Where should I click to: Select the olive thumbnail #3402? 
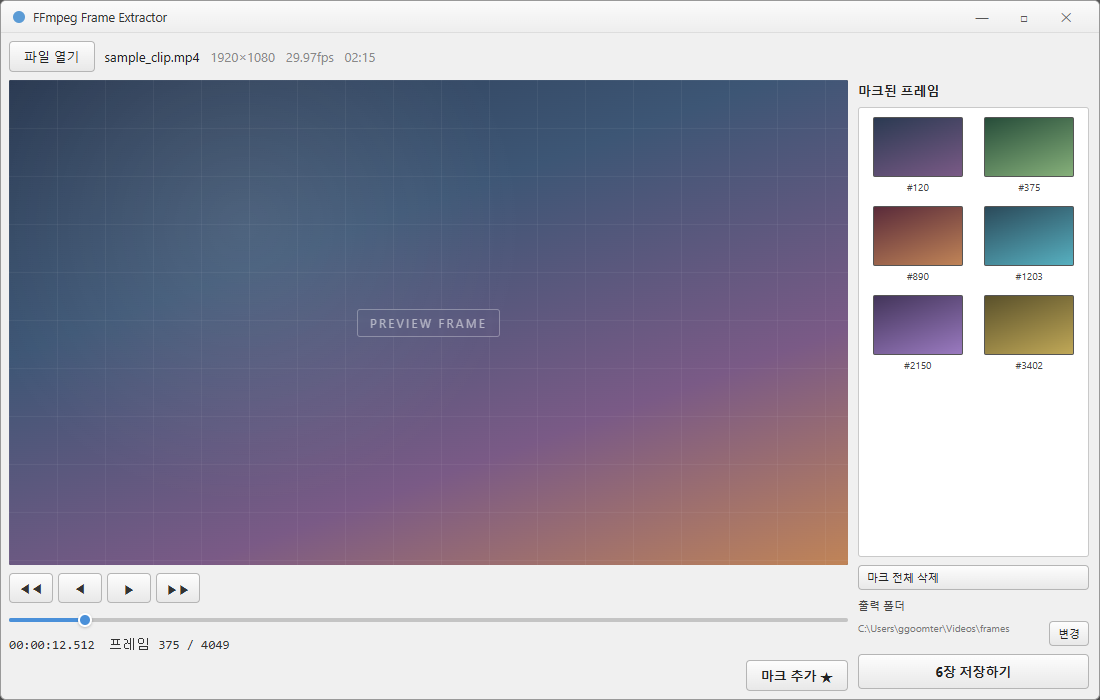(x=1028, y=325)
